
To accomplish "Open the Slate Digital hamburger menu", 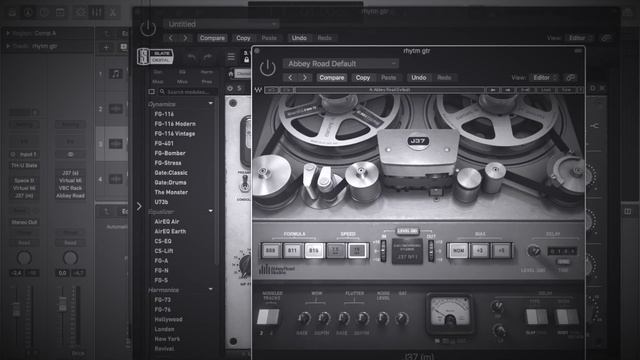I will [231, 57].
